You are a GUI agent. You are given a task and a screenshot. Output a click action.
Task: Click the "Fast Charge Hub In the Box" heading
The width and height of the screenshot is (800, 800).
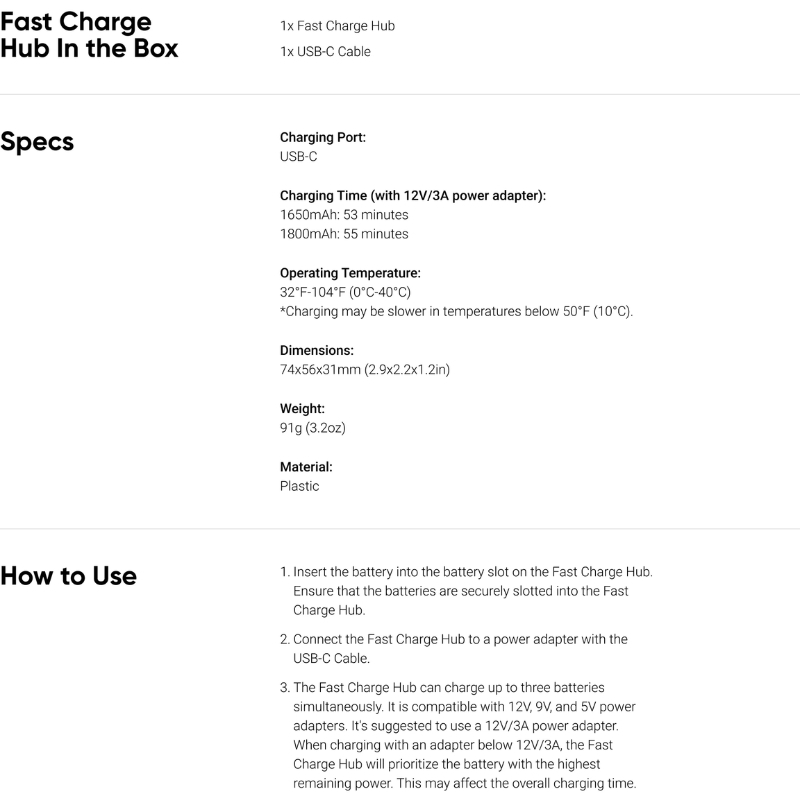point(90,35)
